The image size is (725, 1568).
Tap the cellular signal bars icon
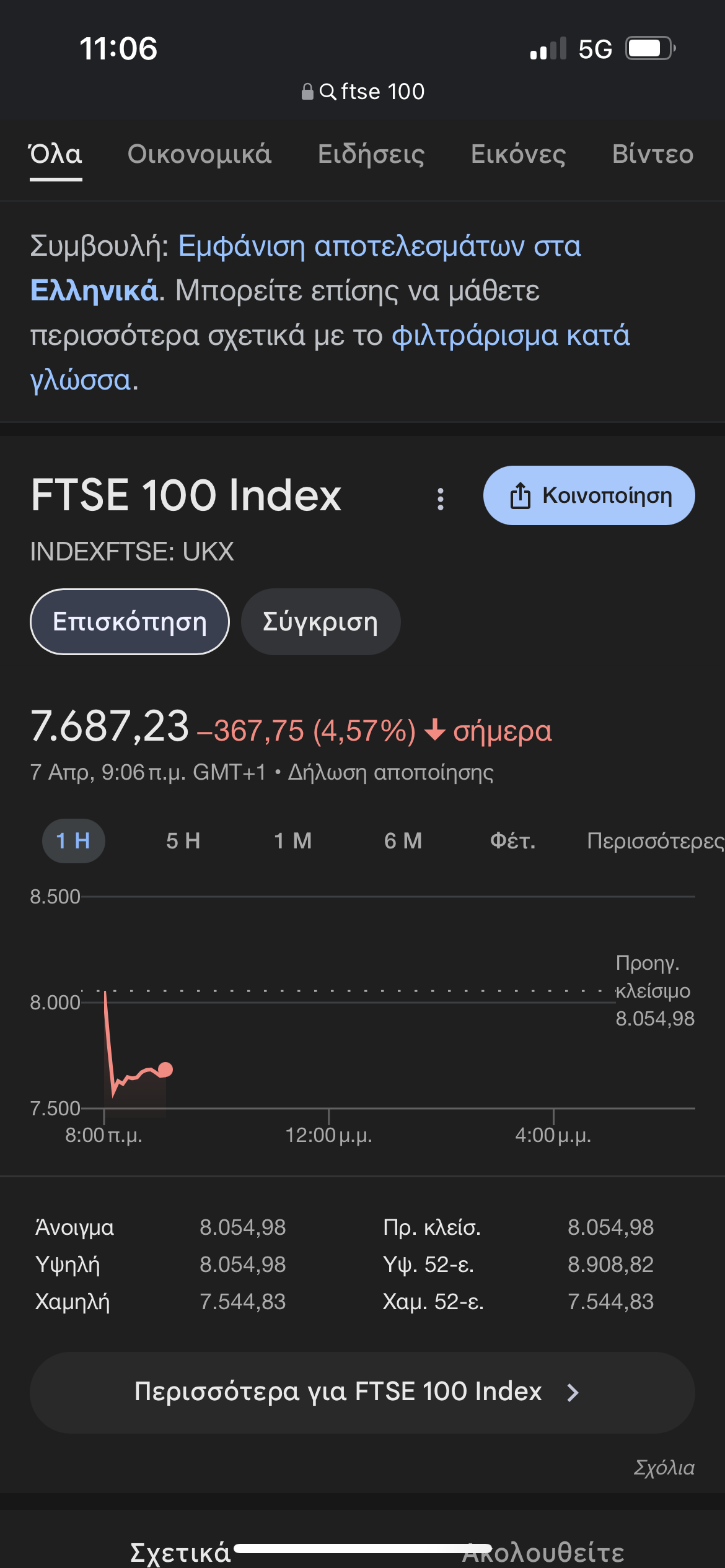point(548,49)
